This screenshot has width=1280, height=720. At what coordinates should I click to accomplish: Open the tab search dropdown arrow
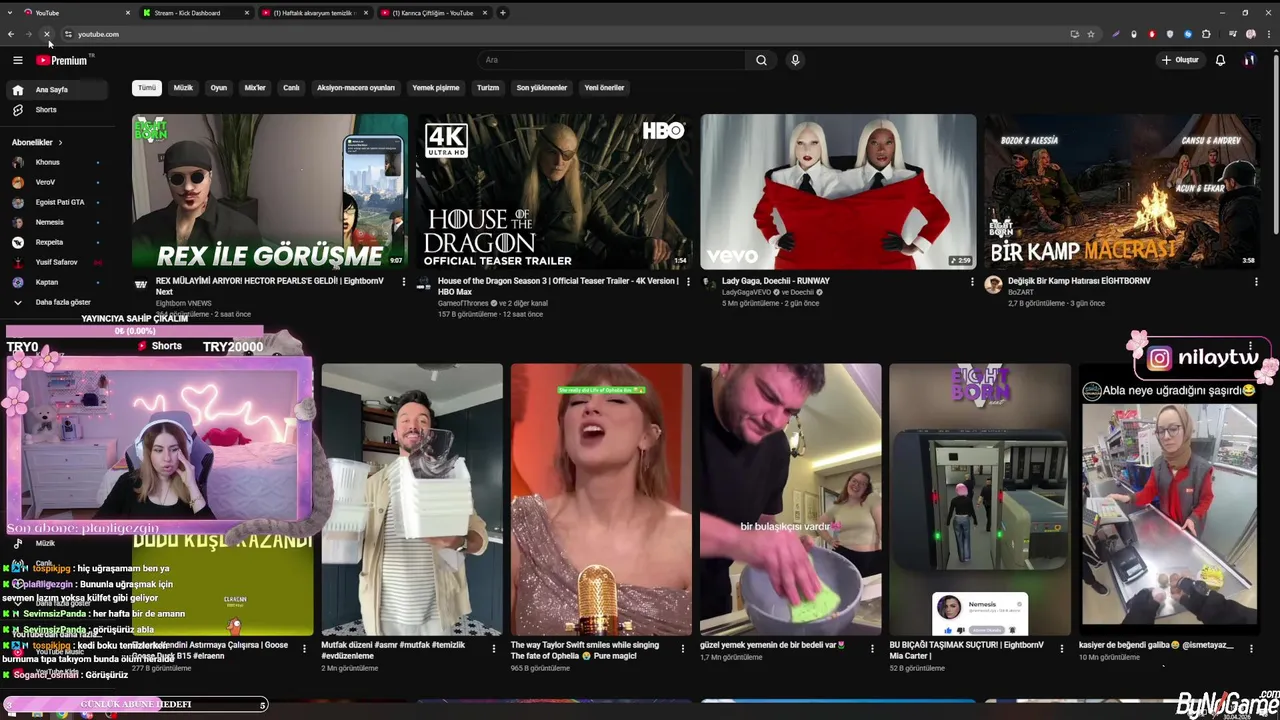(x=11, y=13)
